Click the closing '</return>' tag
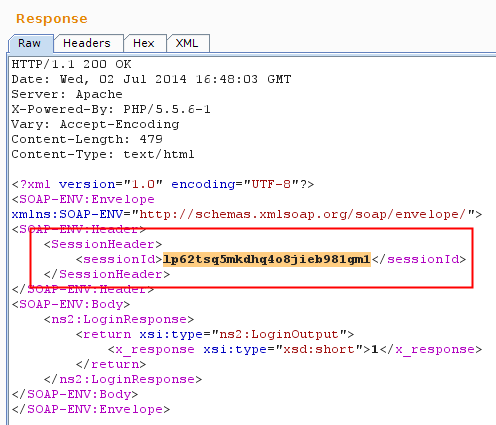 click(x=111, y=364)
